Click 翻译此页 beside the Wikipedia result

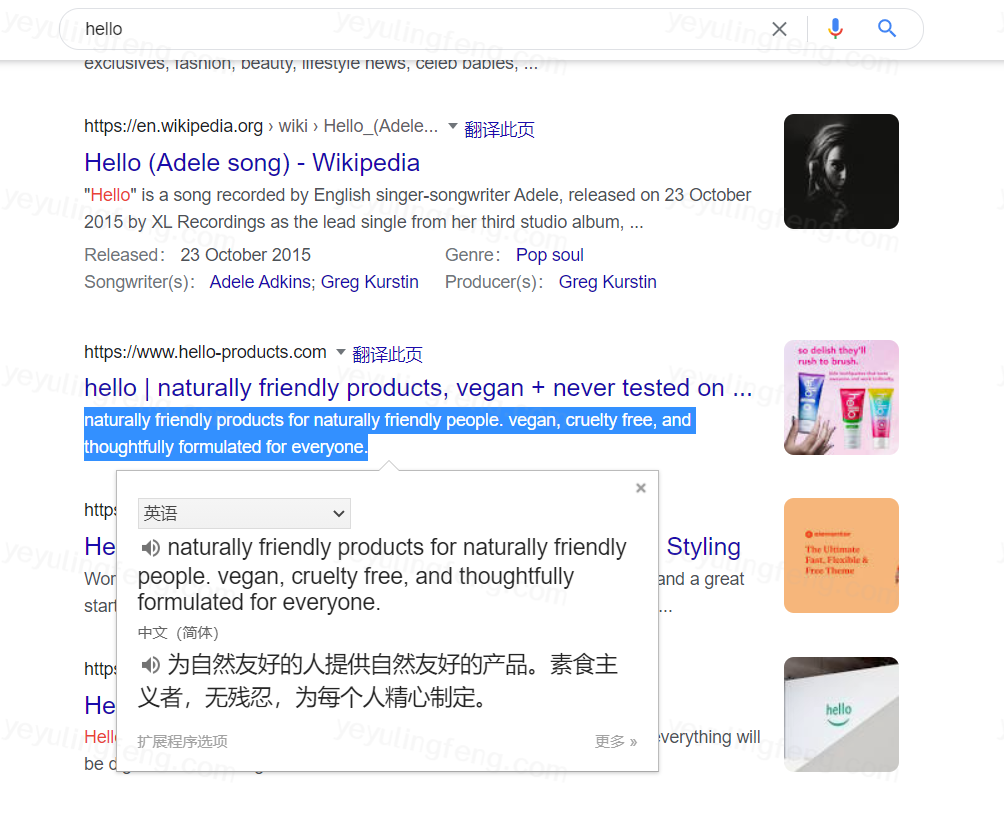(499, 129)
